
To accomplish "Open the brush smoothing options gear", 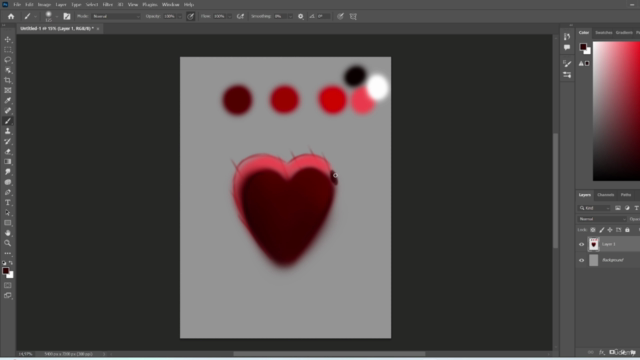I will (x=301, y=16).
